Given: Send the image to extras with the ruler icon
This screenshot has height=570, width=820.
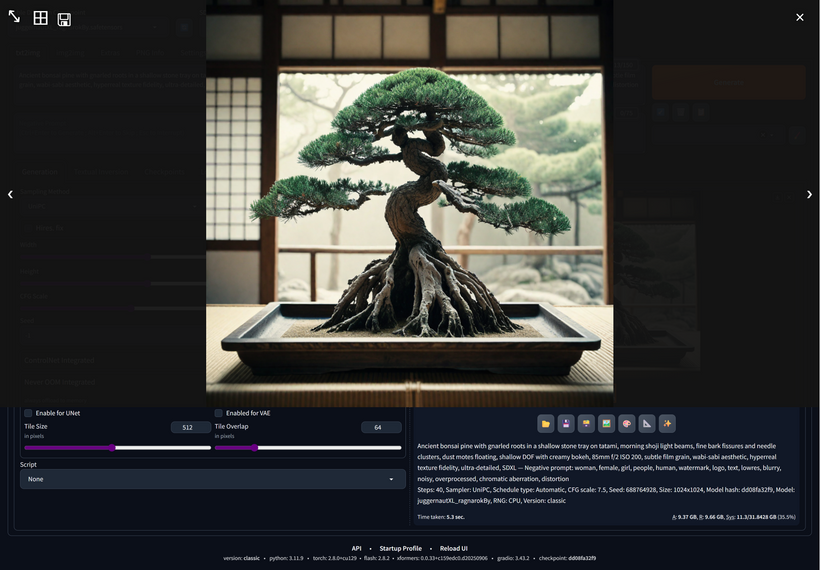Looking at the screenshot, I should pyautogui.click(x=647, y=423).
